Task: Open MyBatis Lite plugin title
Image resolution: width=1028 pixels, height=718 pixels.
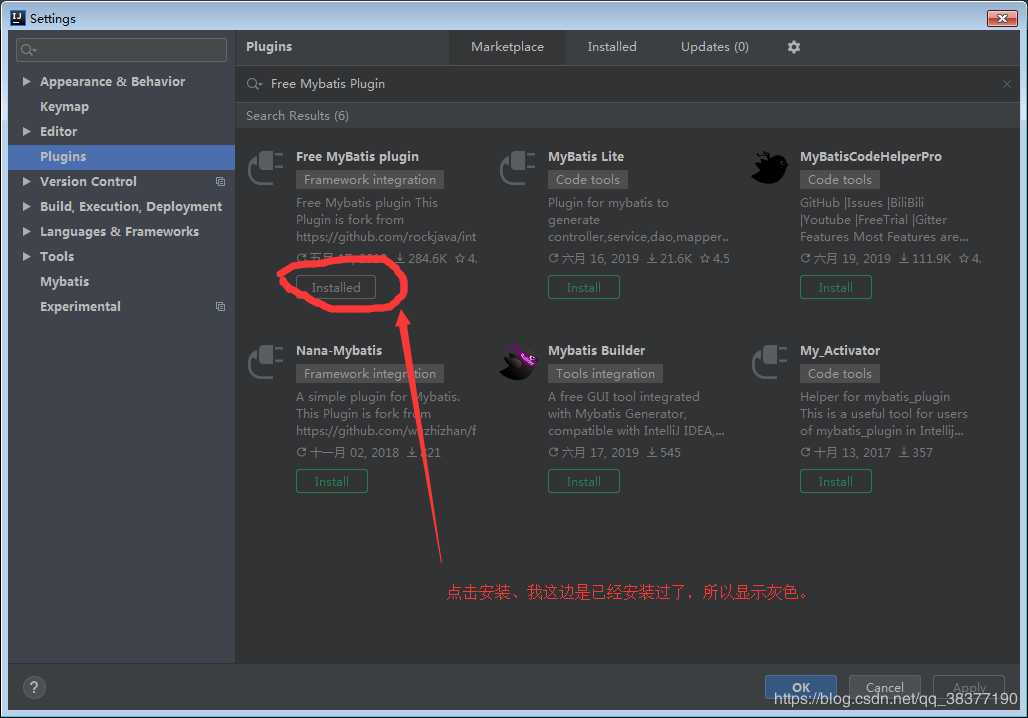Action: coord(586,157)
